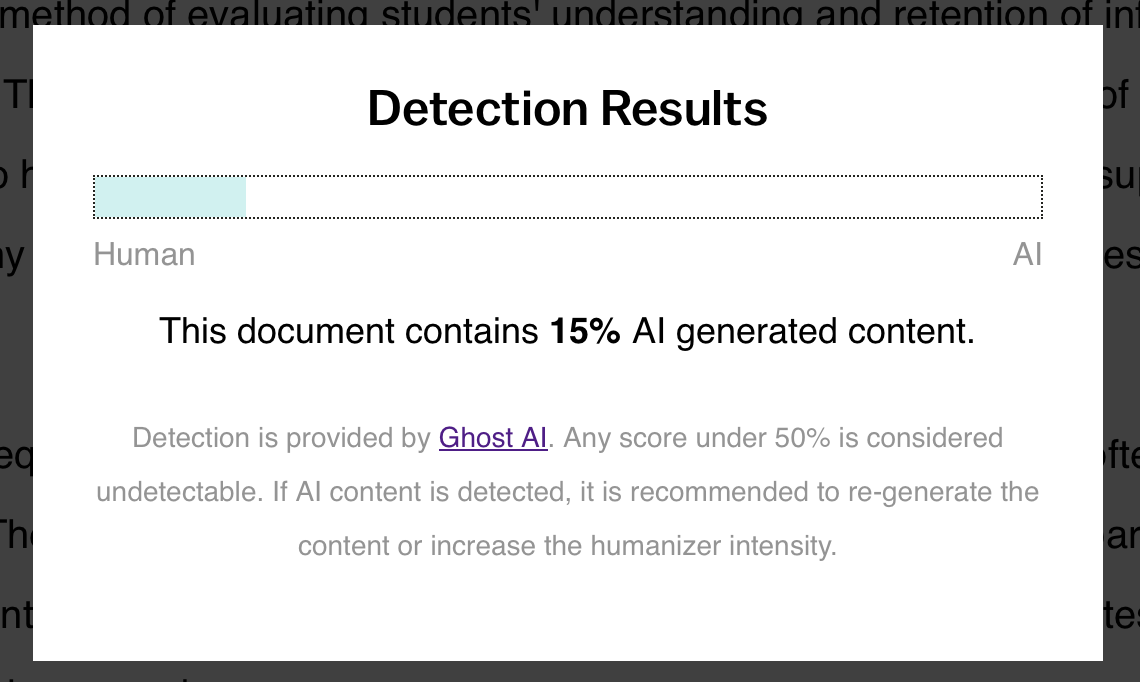Viewport: 1140px width, 682px height.
Task: Click the filled teal portion of detection bar
Action: pyautogui.click(x=170, y=197)
